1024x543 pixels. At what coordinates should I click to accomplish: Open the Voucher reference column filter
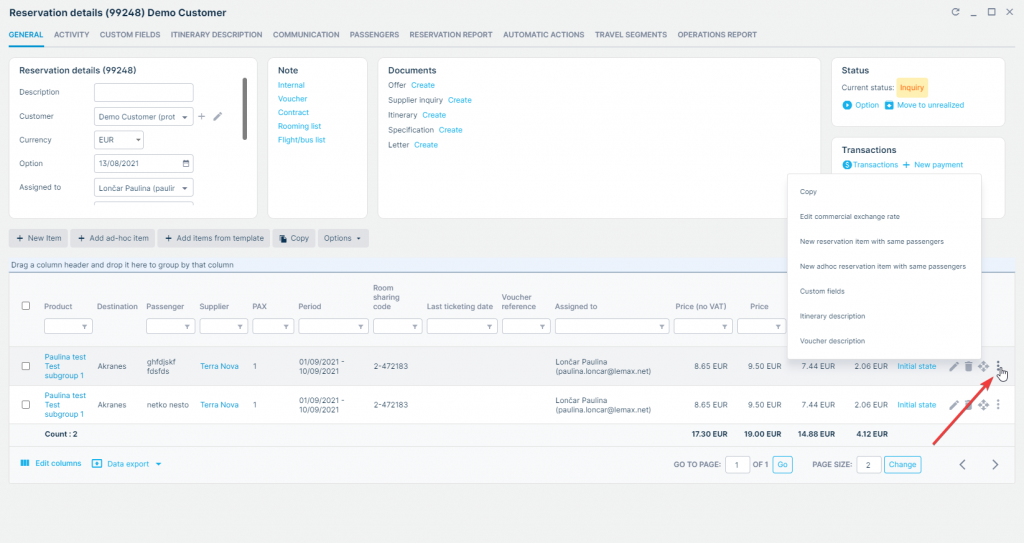pos(542,327)
